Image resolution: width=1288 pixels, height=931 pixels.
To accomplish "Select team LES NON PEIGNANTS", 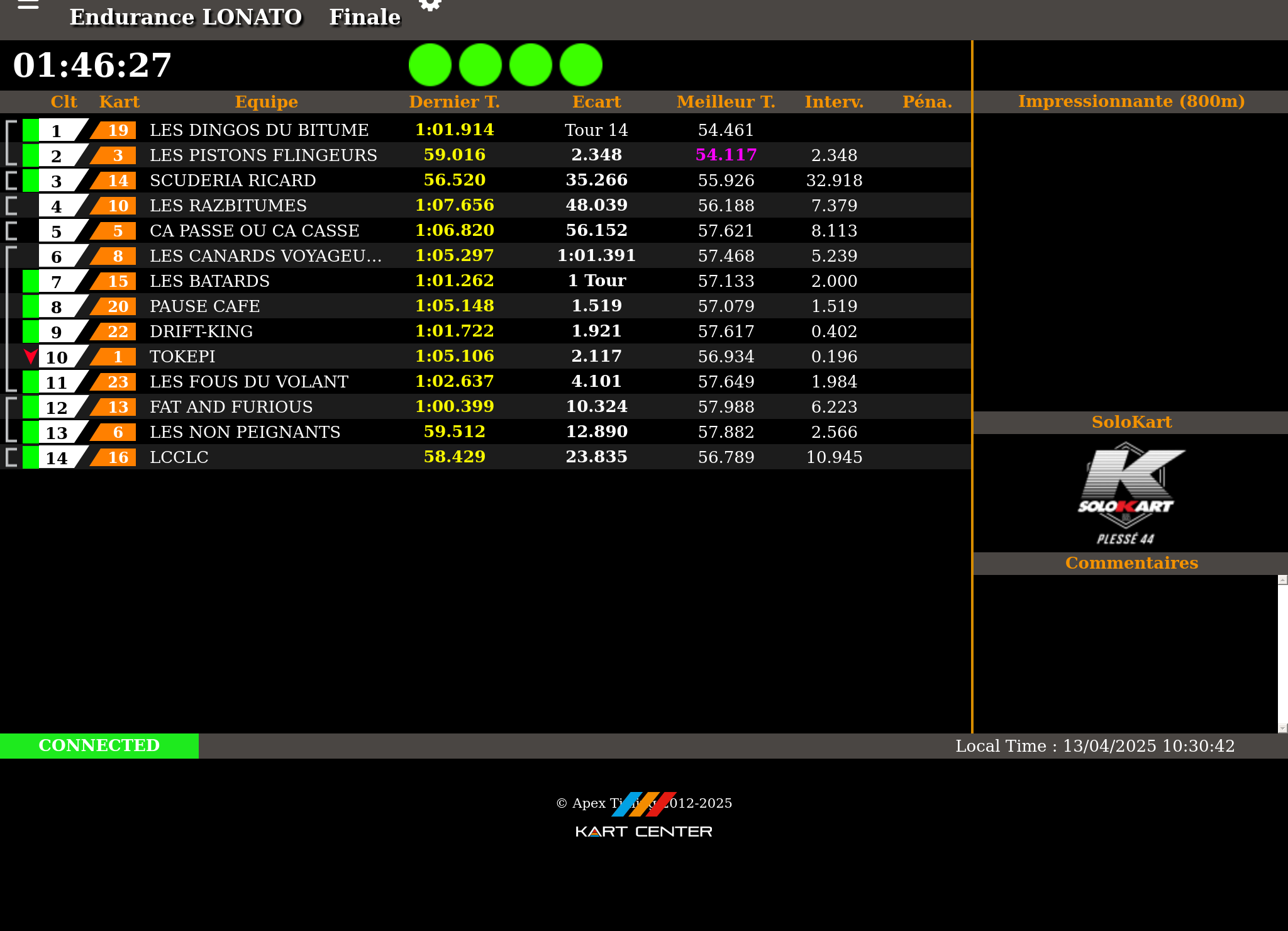I will click(x=245, y=432).
